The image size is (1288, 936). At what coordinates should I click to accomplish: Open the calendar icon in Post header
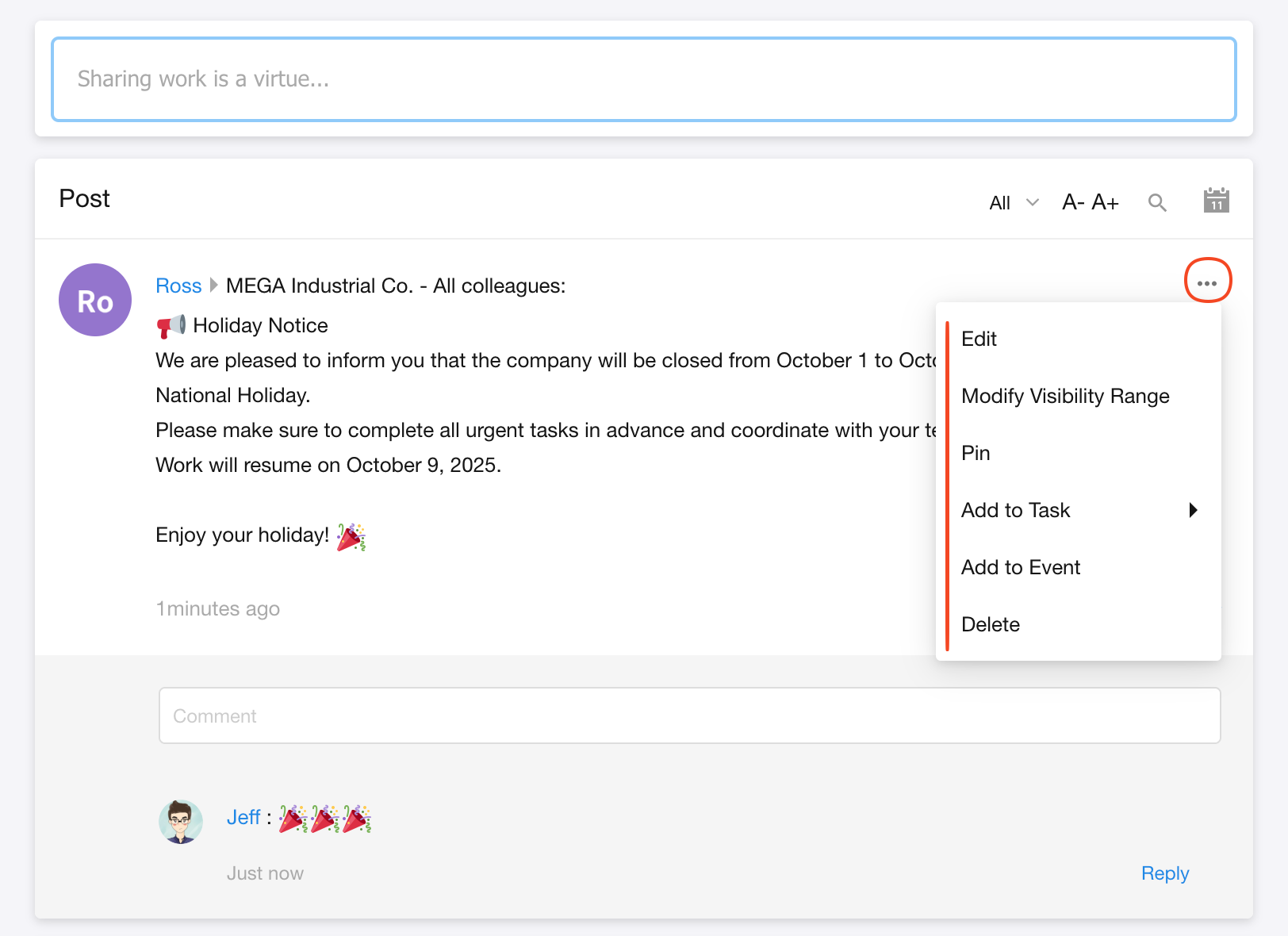1216,201
